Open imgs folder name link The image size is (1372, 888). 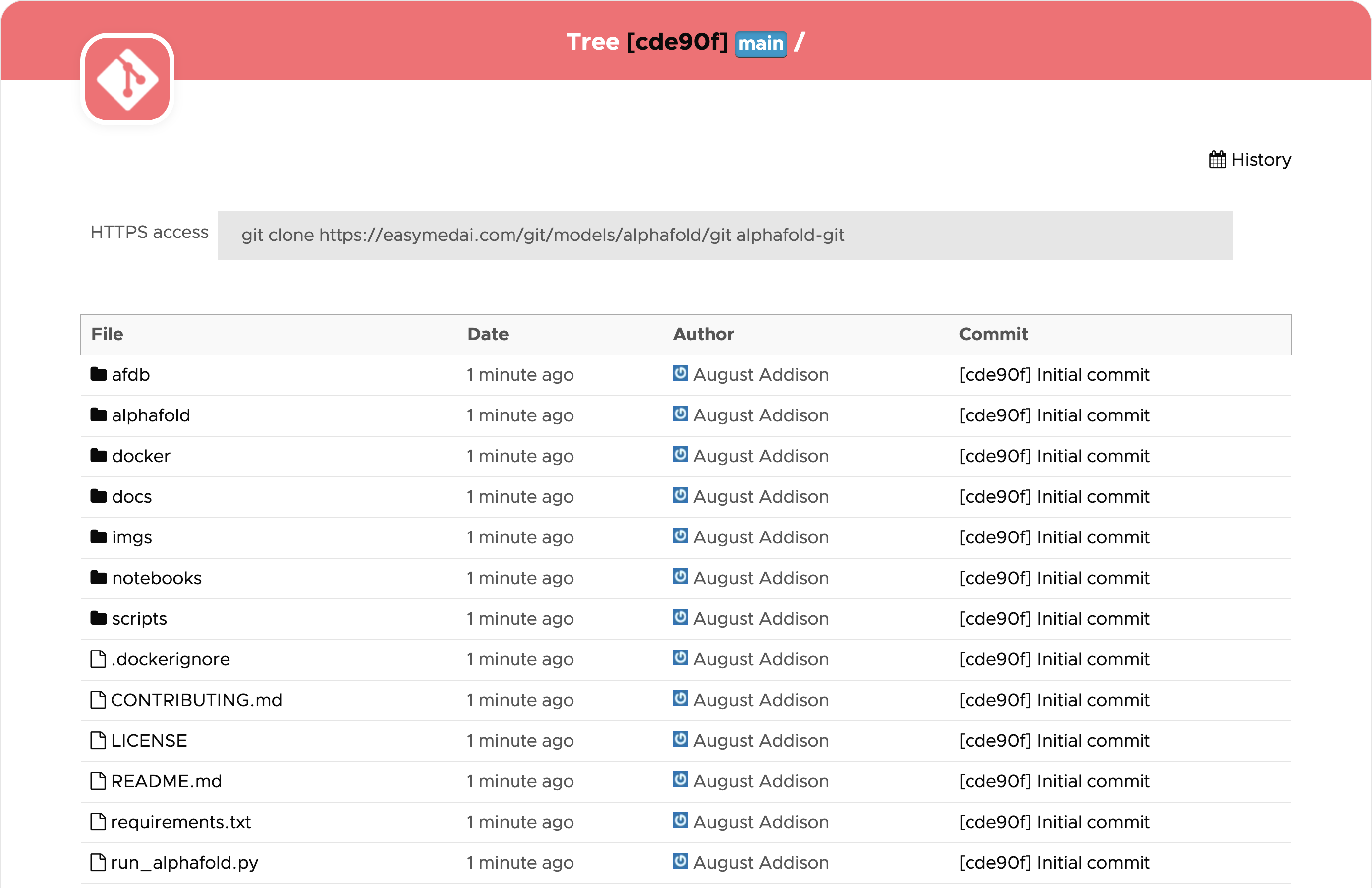132,537
